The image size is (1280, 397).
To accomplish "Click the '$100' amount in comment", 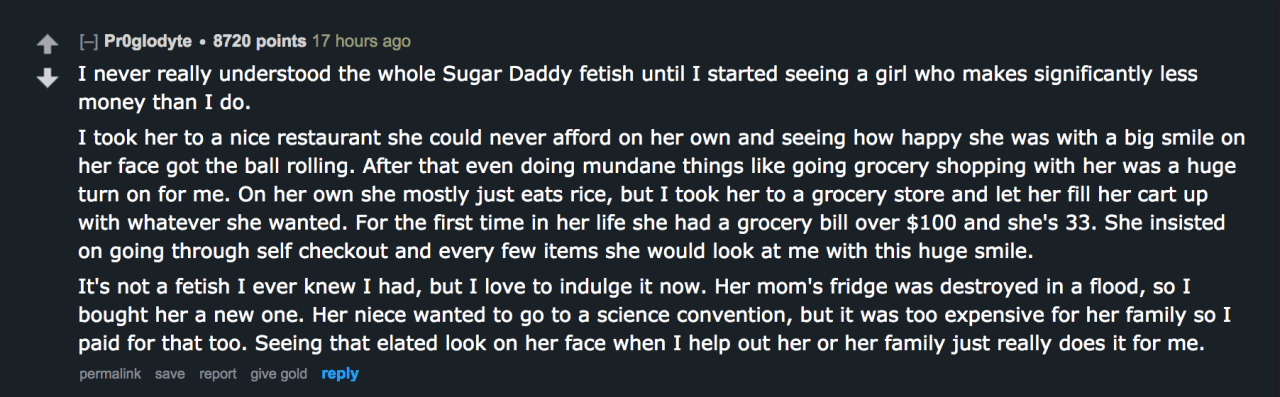I will coord(818,222).
